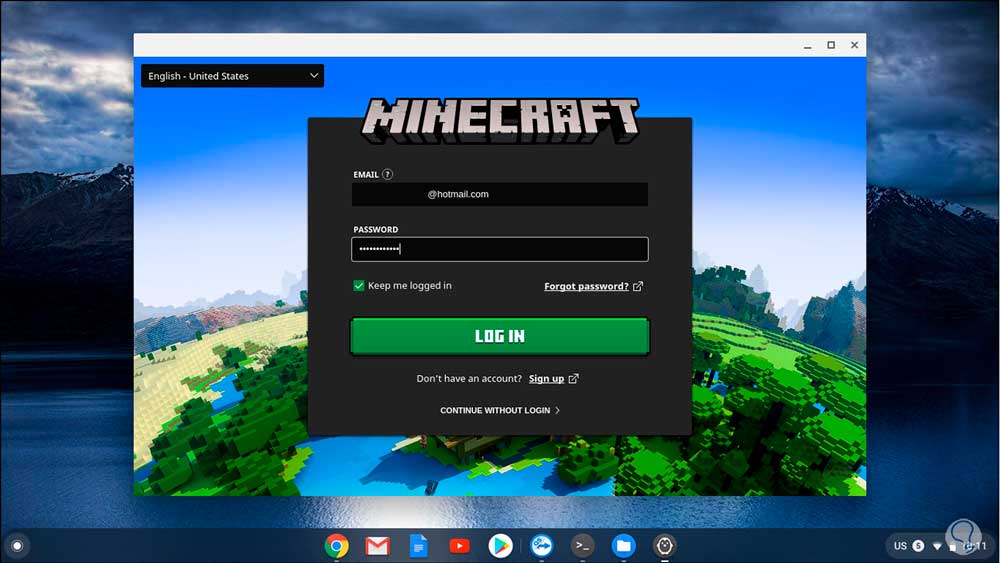This screenshot has height=563, width=1000.
Task: Click the Linux penguin app shelf icon
Action: [665, 546]
